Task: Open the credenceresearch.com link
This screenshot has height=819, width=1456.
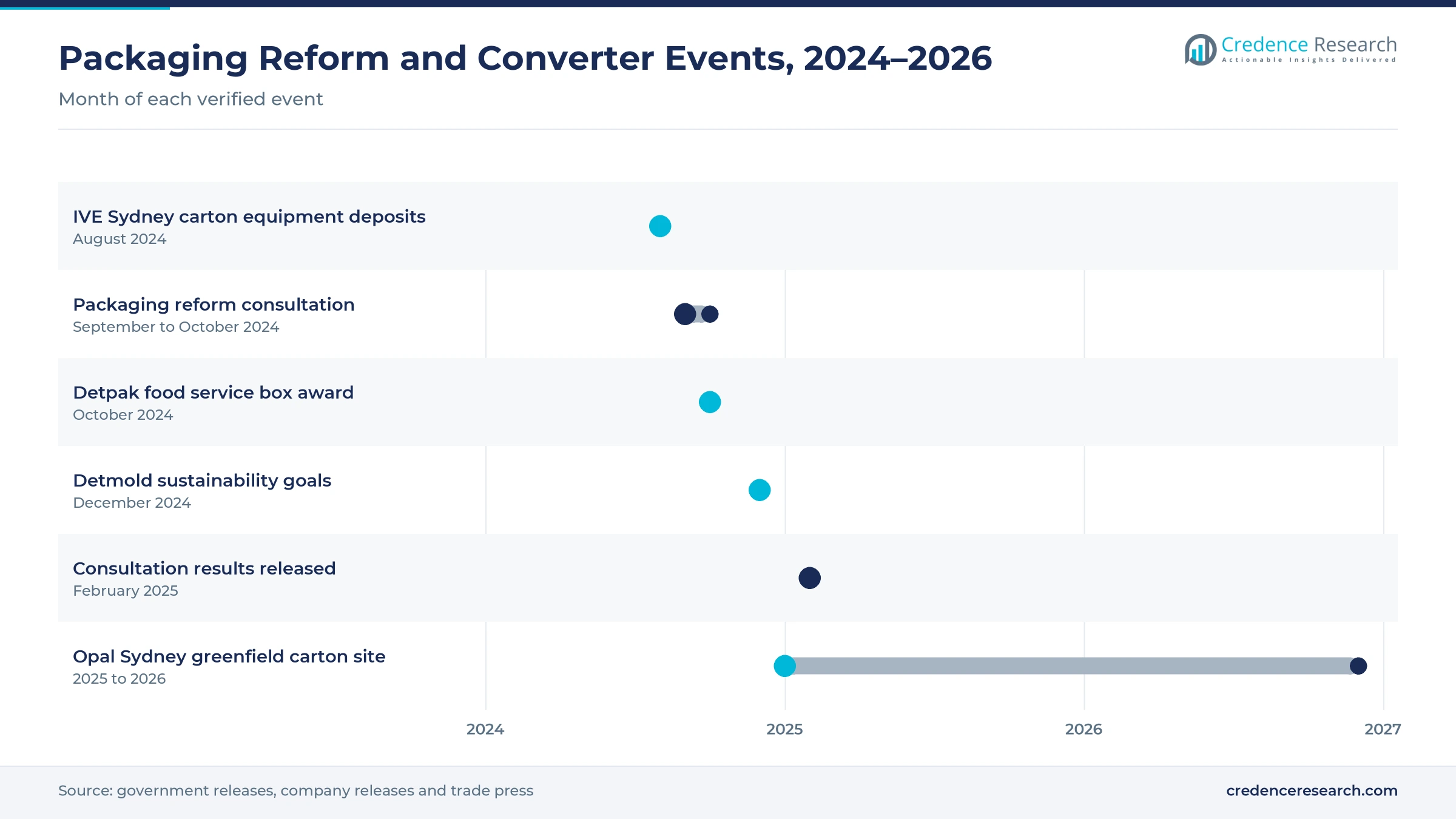Action: click(1312, 790)
